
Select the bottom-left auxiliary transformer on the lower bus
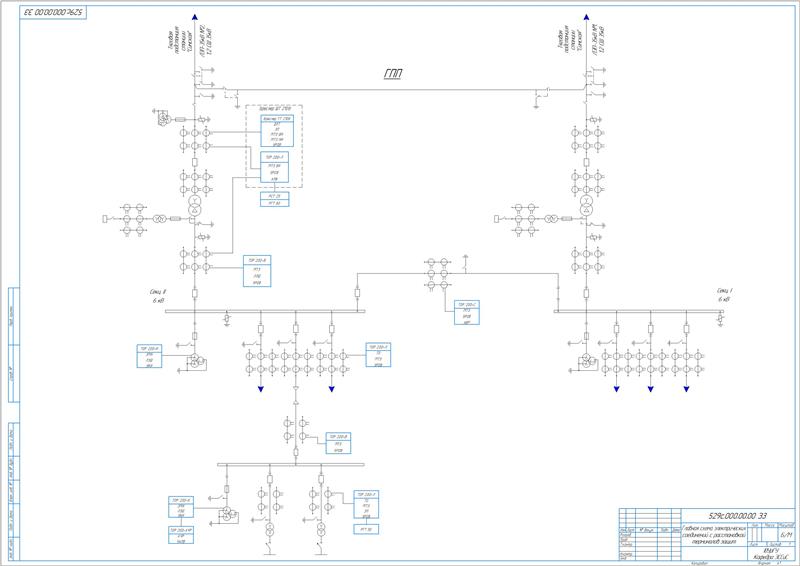pos(228,513)
